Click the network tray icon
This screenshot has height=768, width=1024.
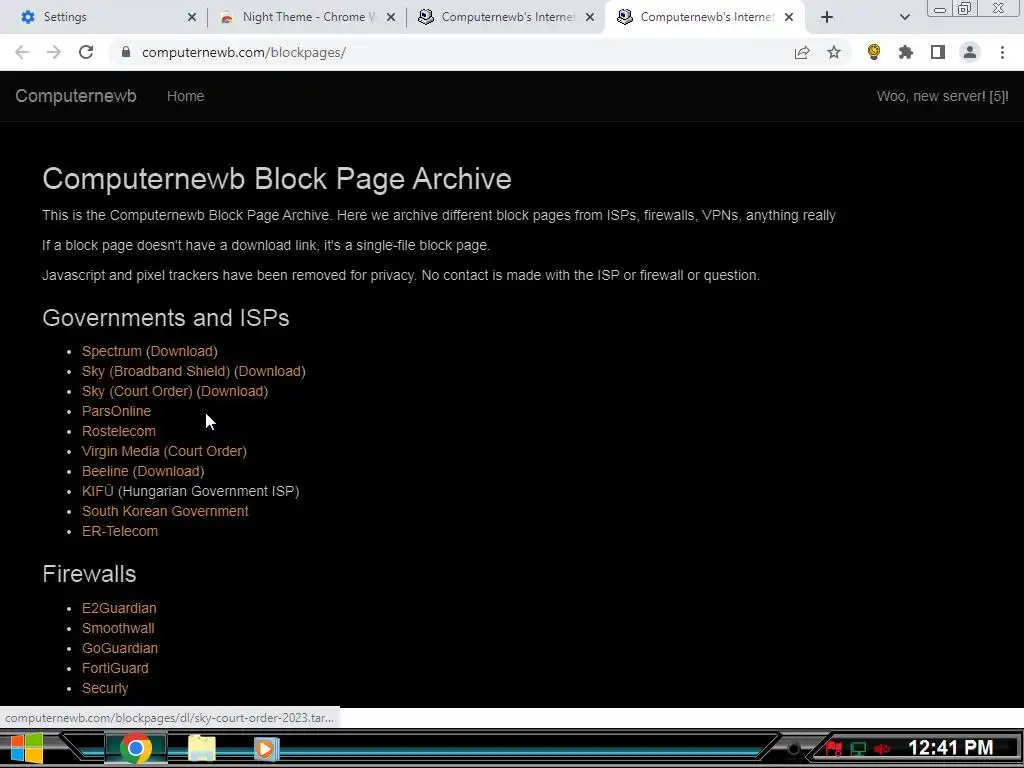(858, 748)
